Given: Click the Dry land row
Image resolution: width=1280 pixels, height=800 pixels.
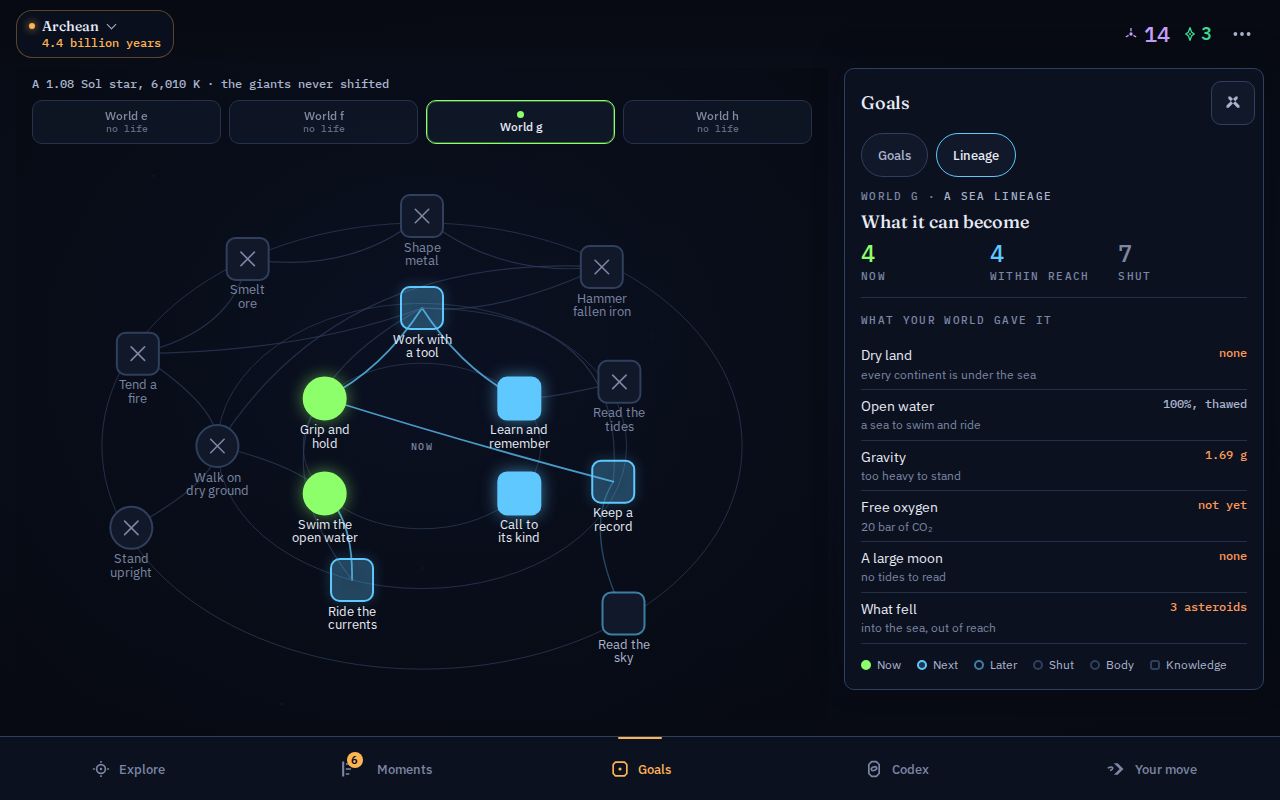Looking at the screenshot, I should tap(1054, 364).
